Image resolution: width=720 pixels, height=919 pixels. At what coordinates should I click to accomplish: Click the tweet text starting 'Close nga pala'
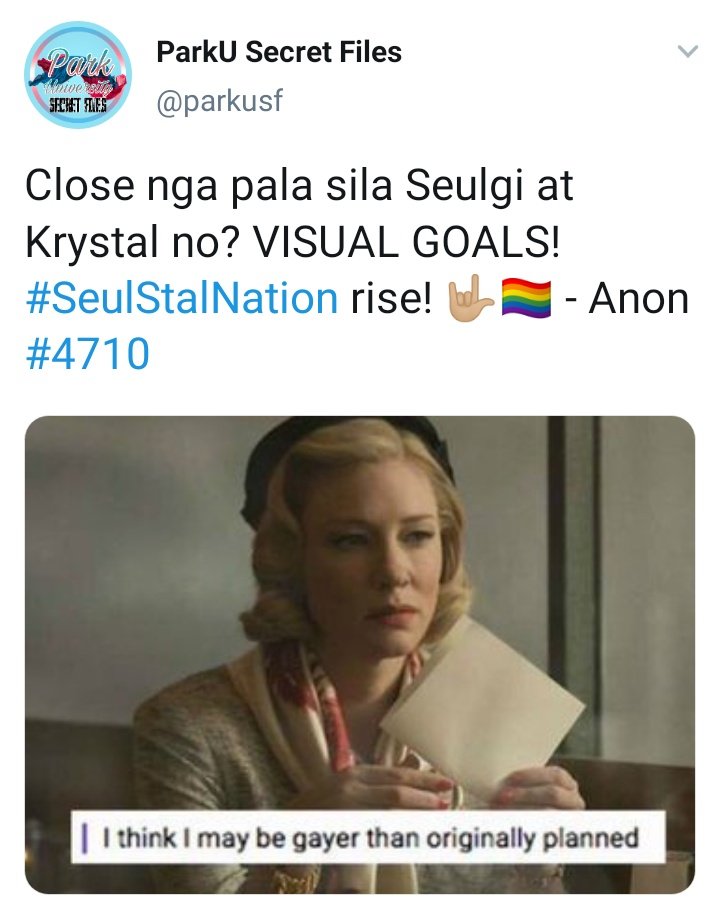click(x=356, y=270)
